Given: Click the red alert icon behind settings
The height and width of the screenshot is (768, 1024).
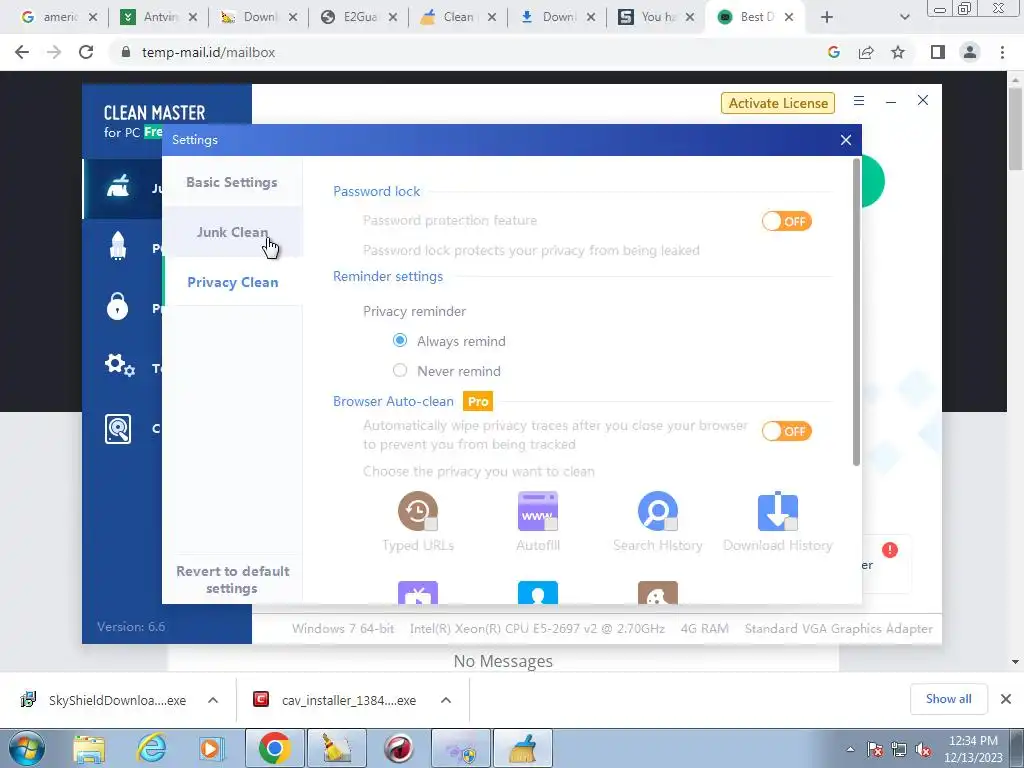Looking at the screenshot, I should point(889,550).
